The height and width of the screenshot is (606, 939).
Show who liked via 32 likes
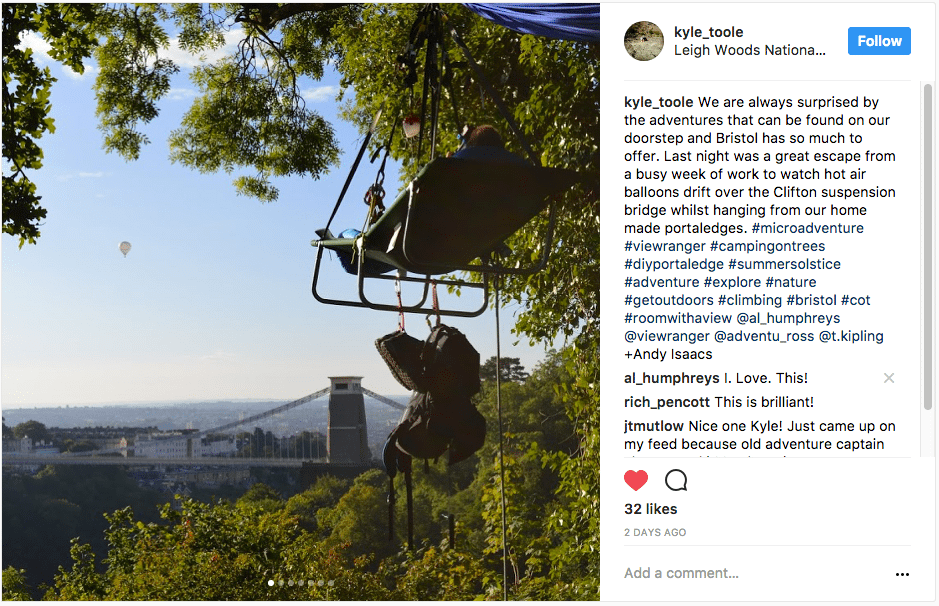[x=651, y=509]
